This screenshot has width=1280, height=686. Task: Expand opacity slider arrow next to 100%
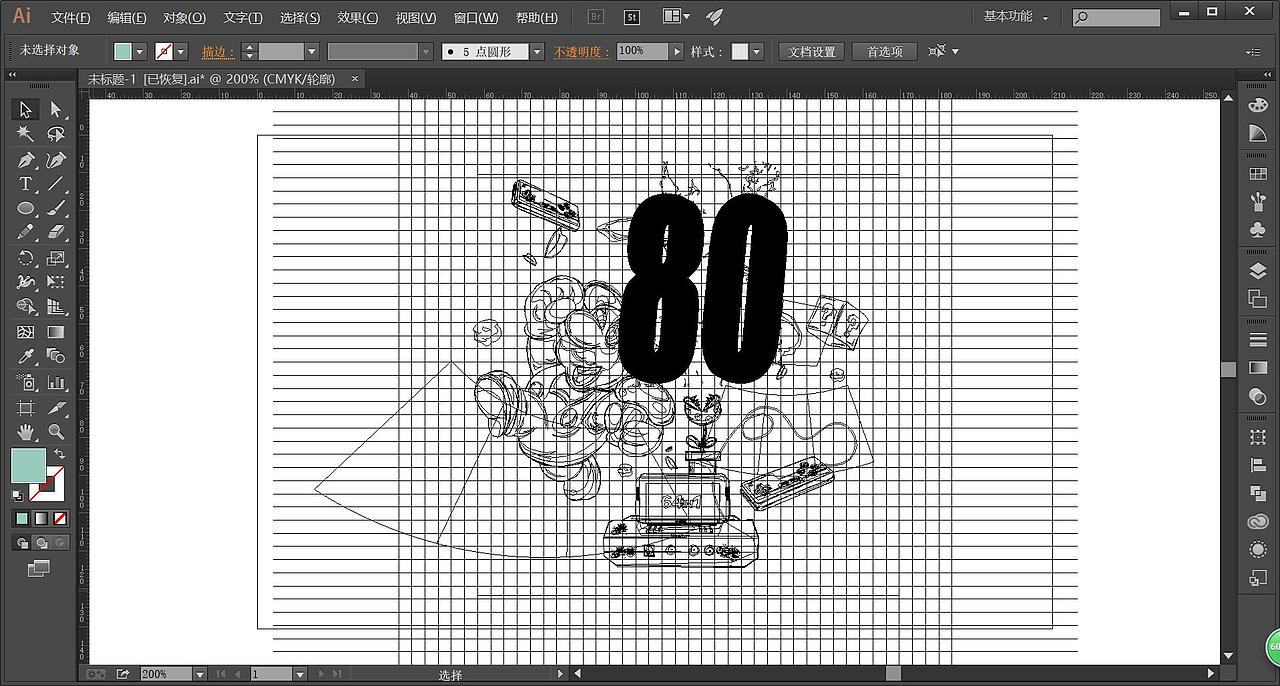coord(677,51)
